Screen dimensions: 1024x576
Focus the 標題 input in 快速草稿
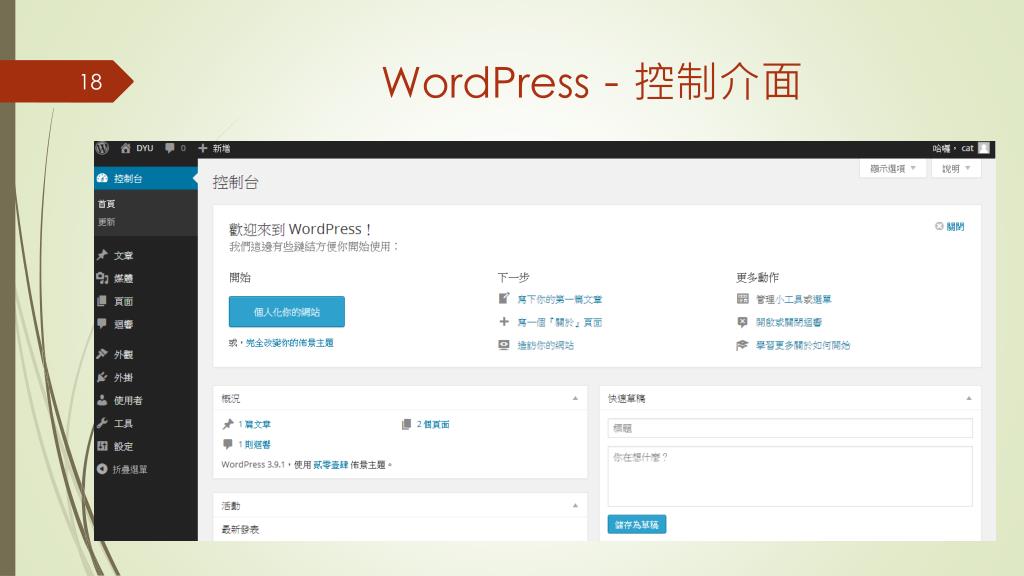pos(790,428)
